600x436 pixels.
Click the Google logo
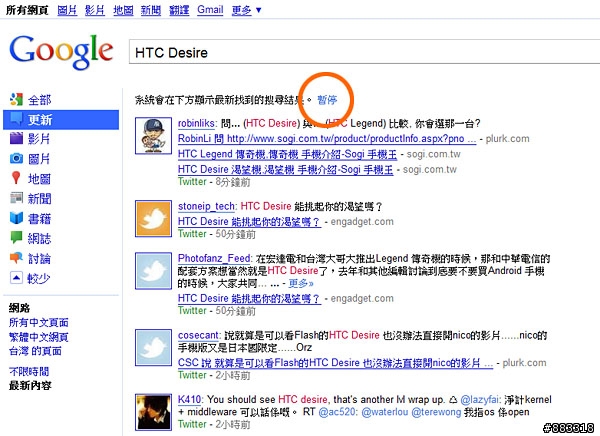pyautogui.click(x=61, y=52)
